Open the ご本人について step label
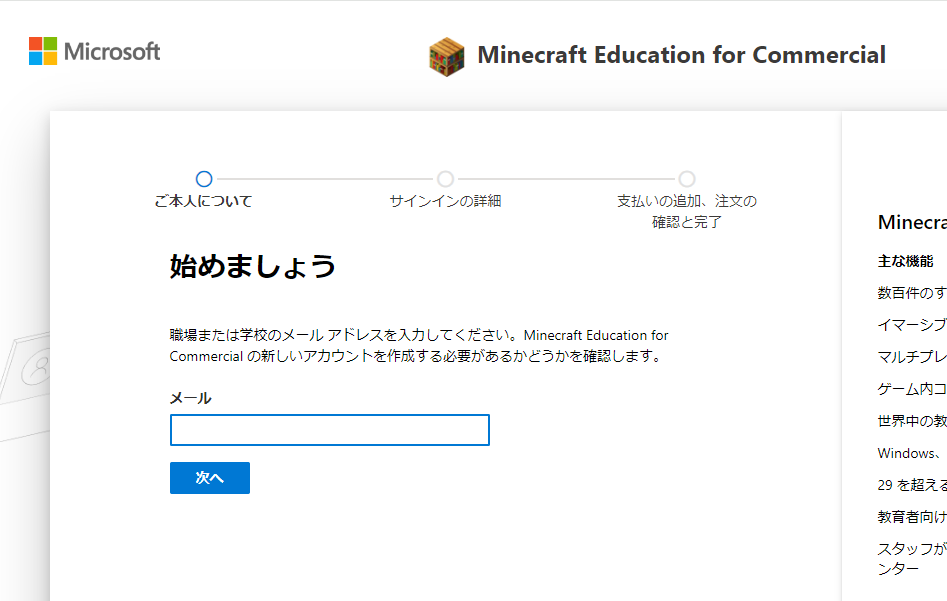The height and width of the screenshot is (601, 947). pos(203,201)
